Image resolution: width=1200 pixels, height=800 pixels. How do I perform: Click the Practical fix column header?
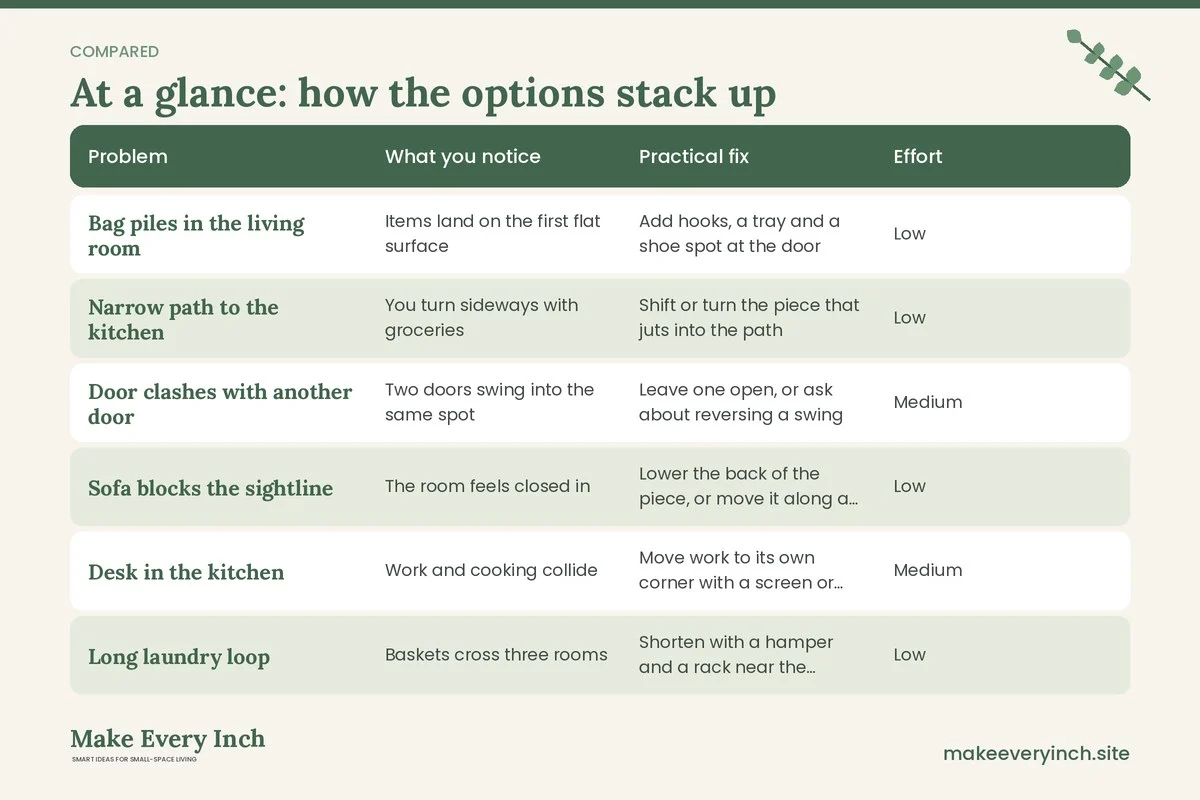click(x=693, y=156)
